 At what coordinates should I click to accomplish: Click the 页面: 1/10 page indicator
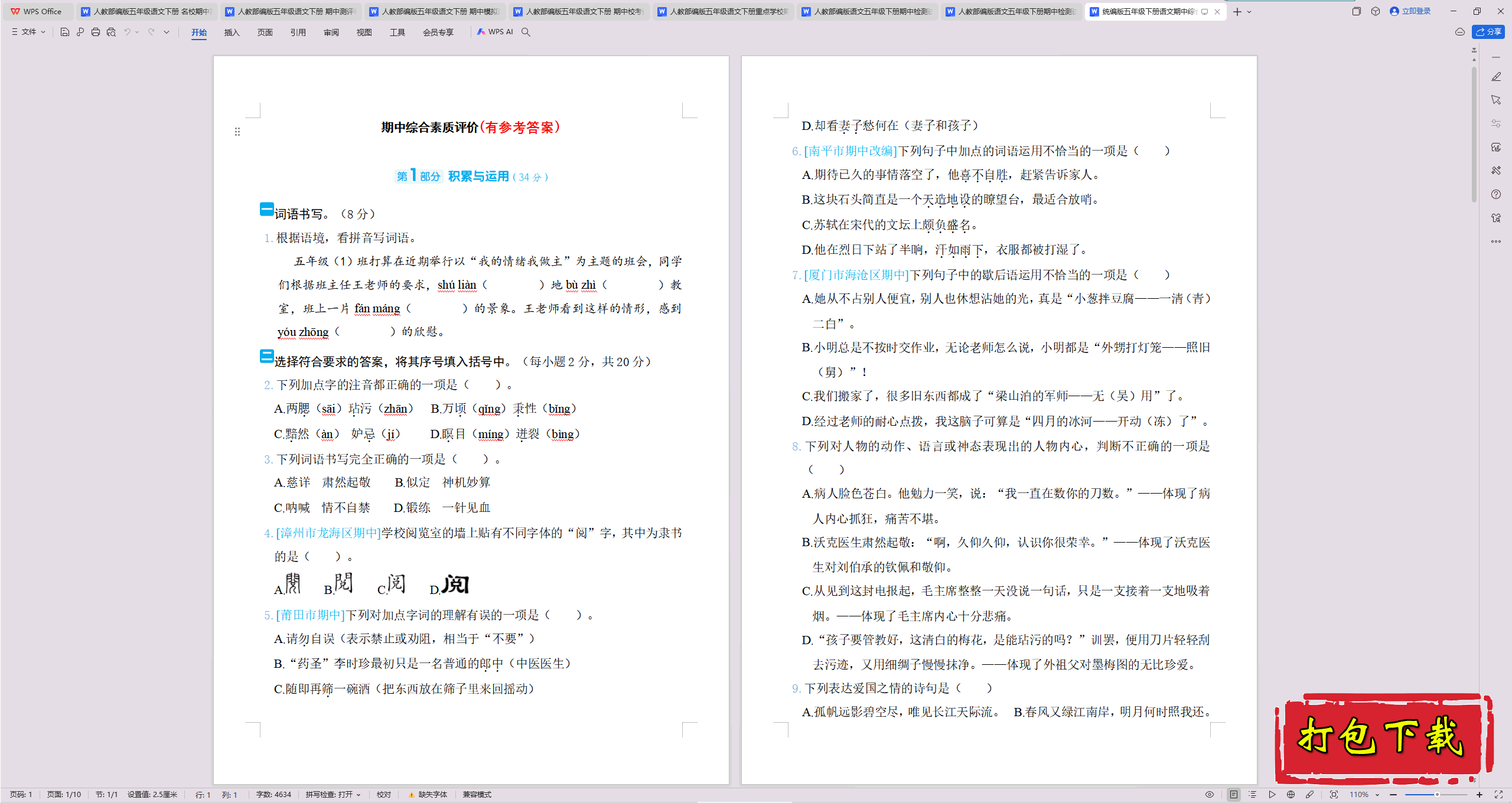64,795
